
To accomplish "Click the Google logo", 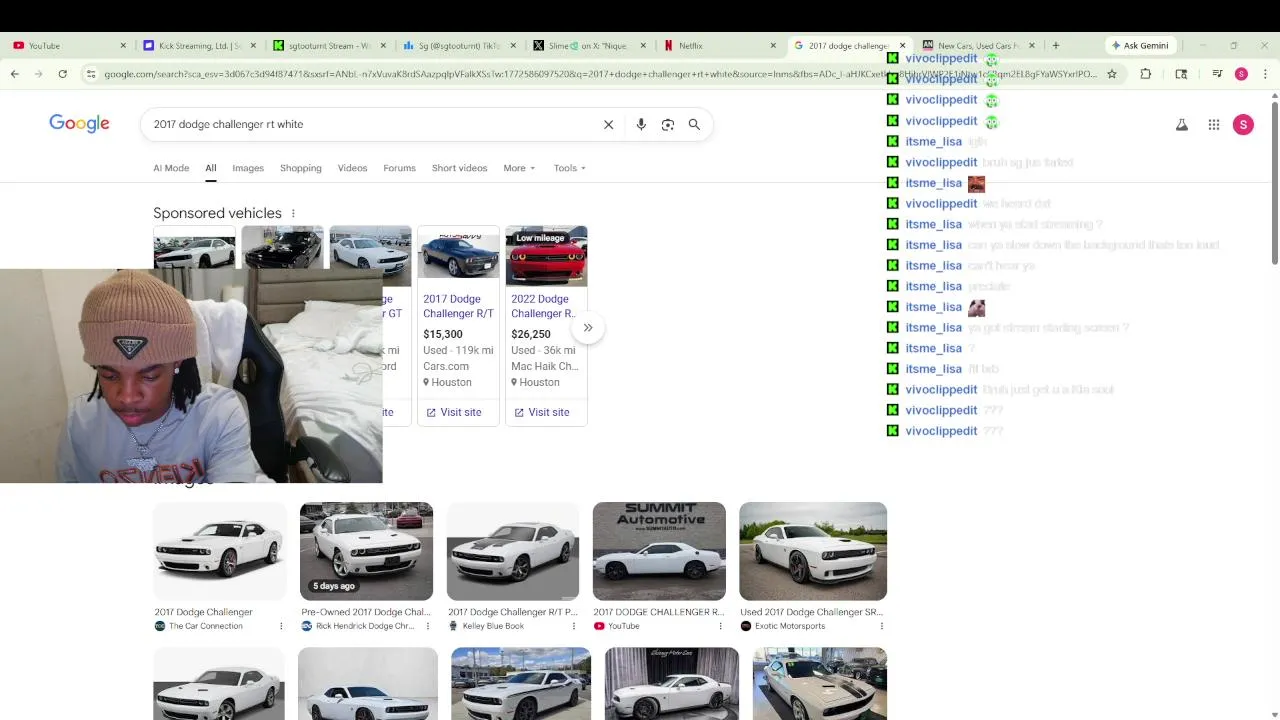I will pos(79,124).
